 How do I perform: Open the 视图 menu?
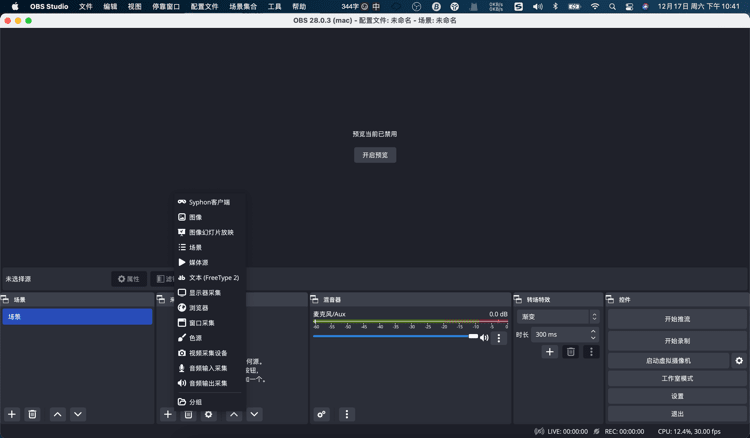point(134,7)
